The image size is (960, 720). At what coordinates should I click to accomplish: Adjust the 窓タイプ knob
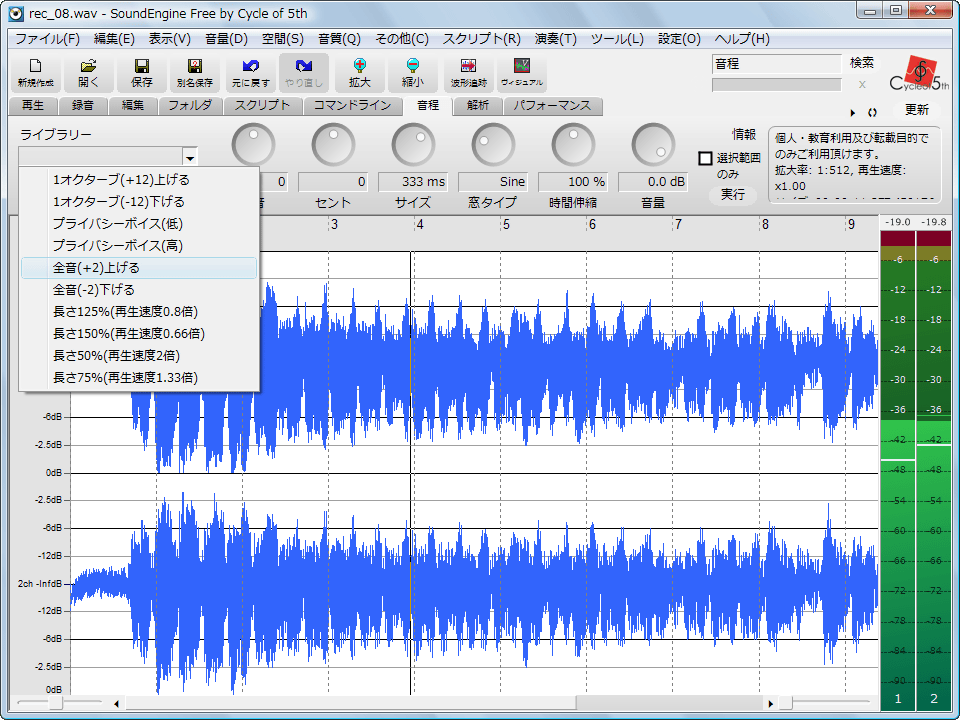pos(493,145)
